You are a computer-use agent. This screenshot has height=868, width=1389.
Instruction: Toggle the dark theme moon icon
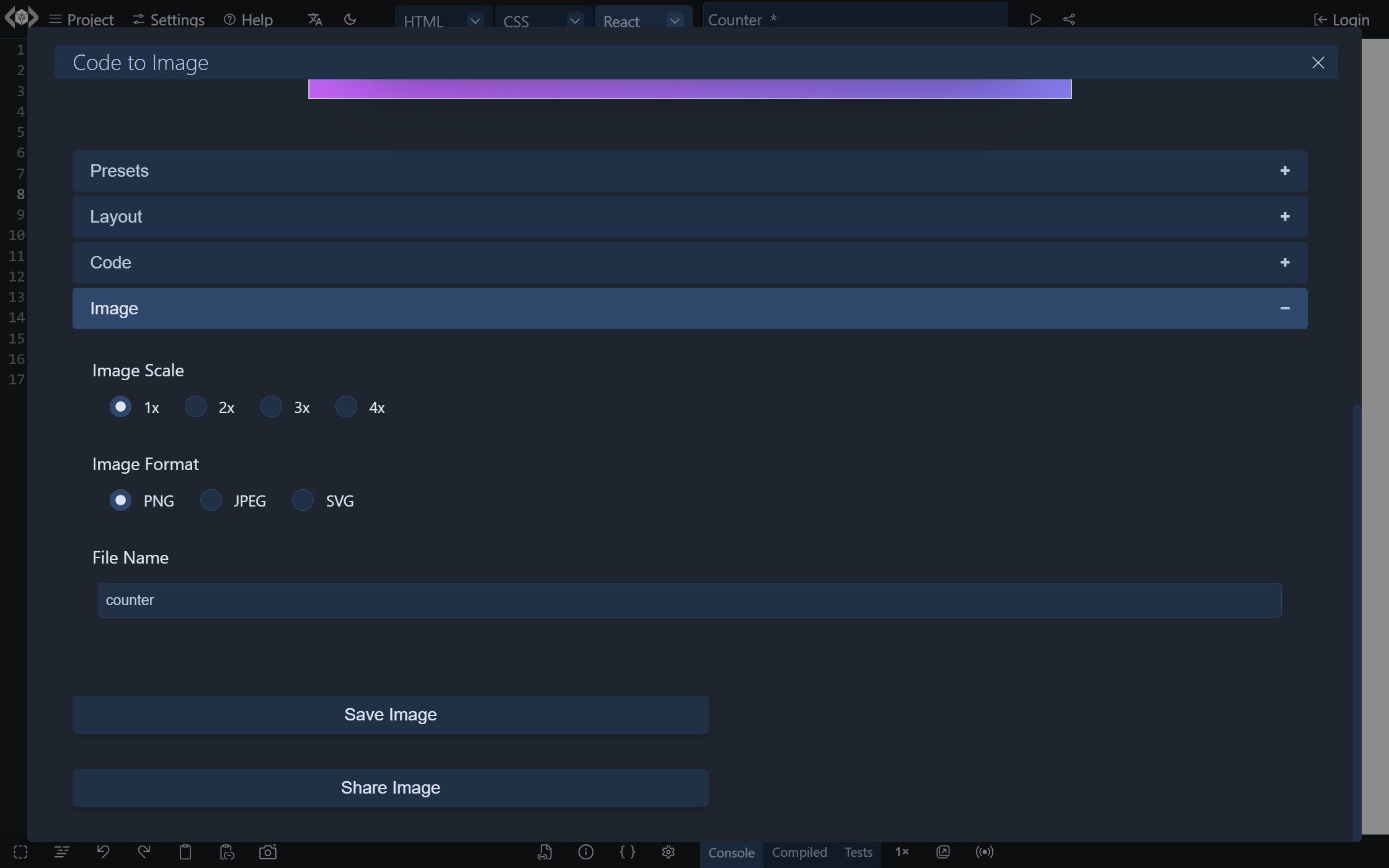pyautogui.click(x=350, y=19)
